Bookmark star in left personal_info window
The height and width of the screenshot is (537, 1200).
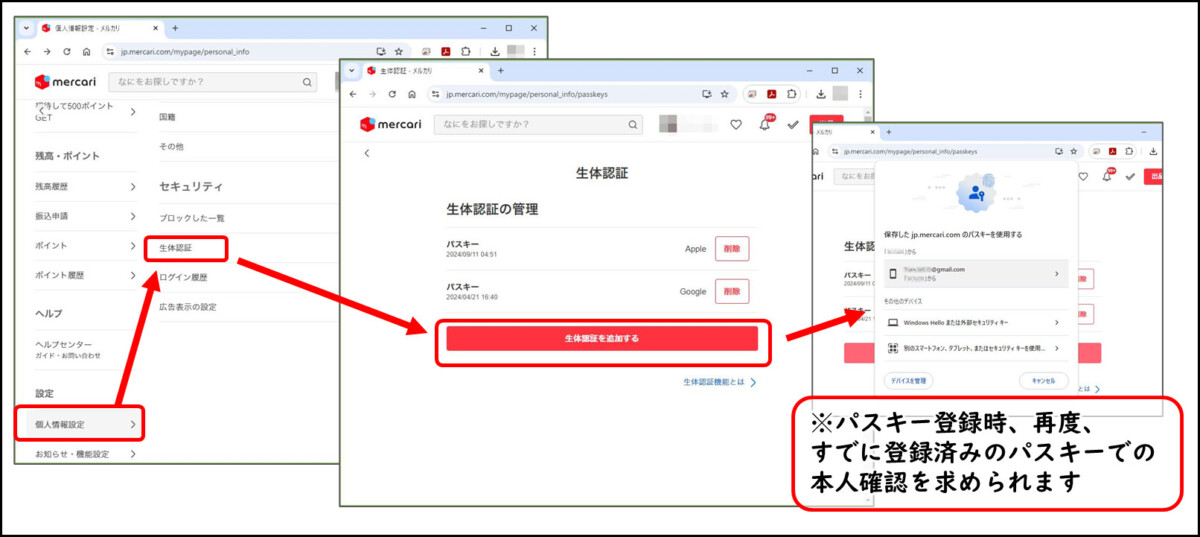[x=399, y=51]
